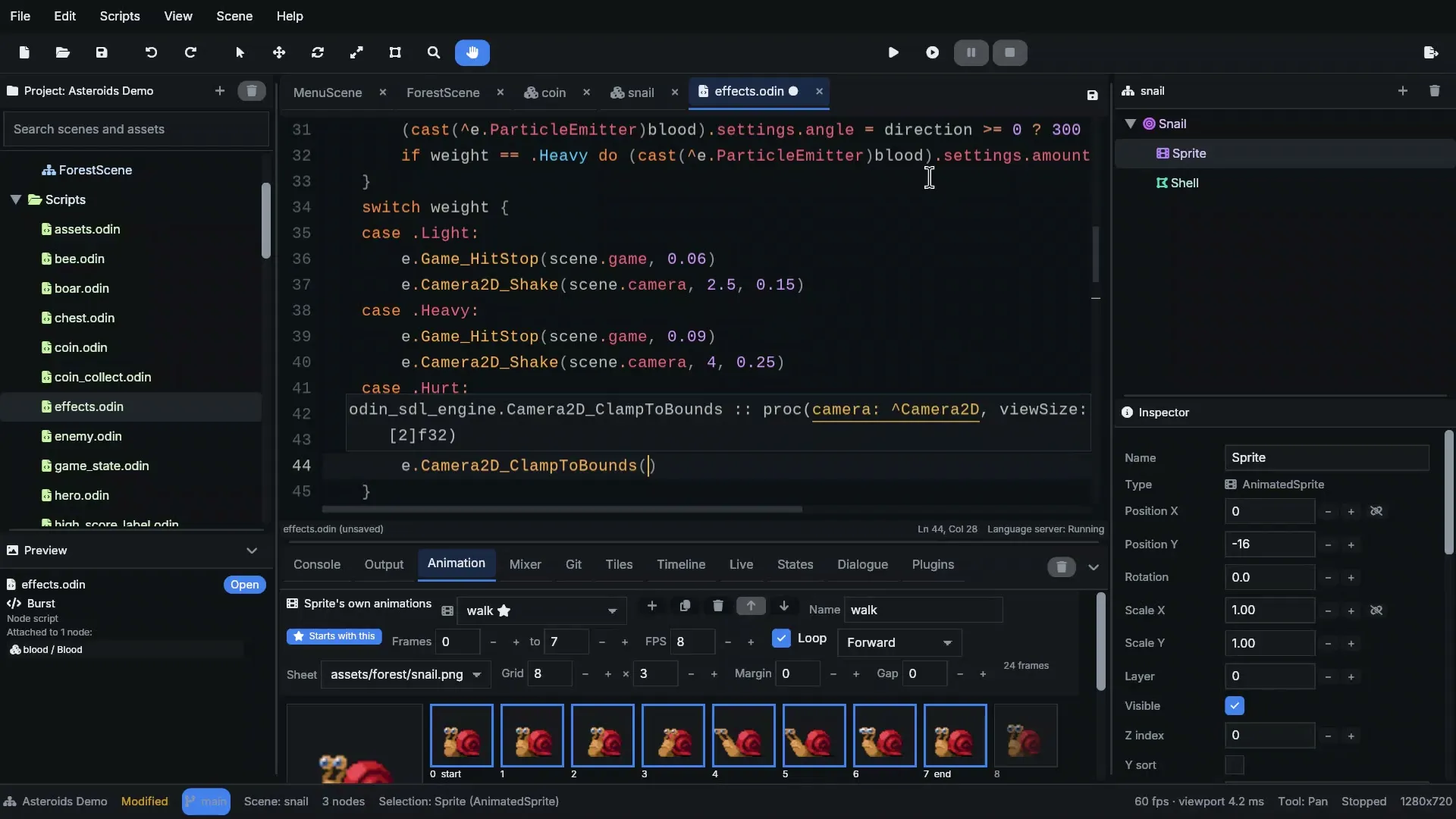Click the record button in toolbar
The image size is (1456, 819).
pyautogui.click(x=933, y=52)
